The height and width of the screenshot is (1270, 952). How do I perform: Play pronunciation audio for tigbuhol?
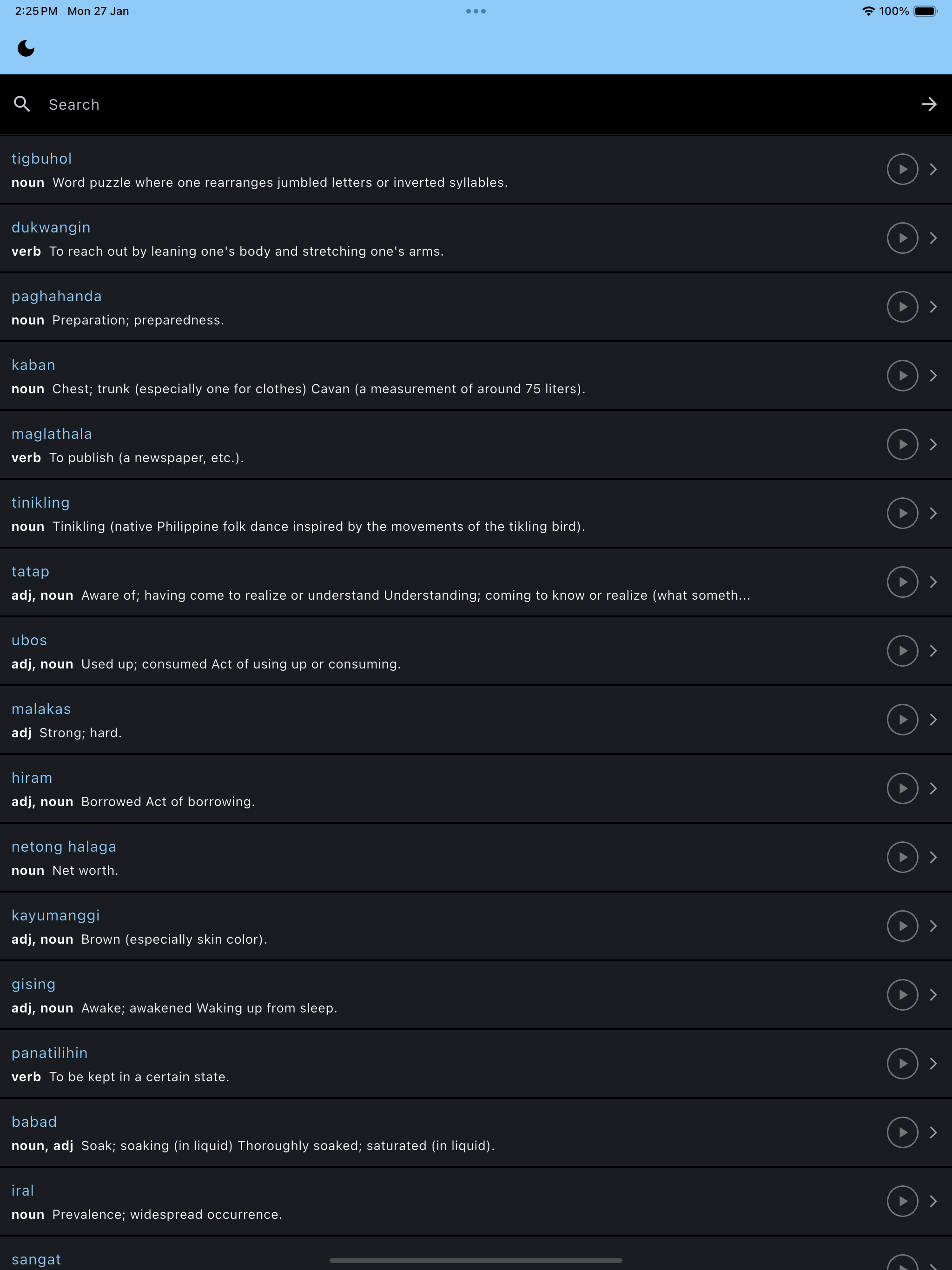(x=902, y=169)
